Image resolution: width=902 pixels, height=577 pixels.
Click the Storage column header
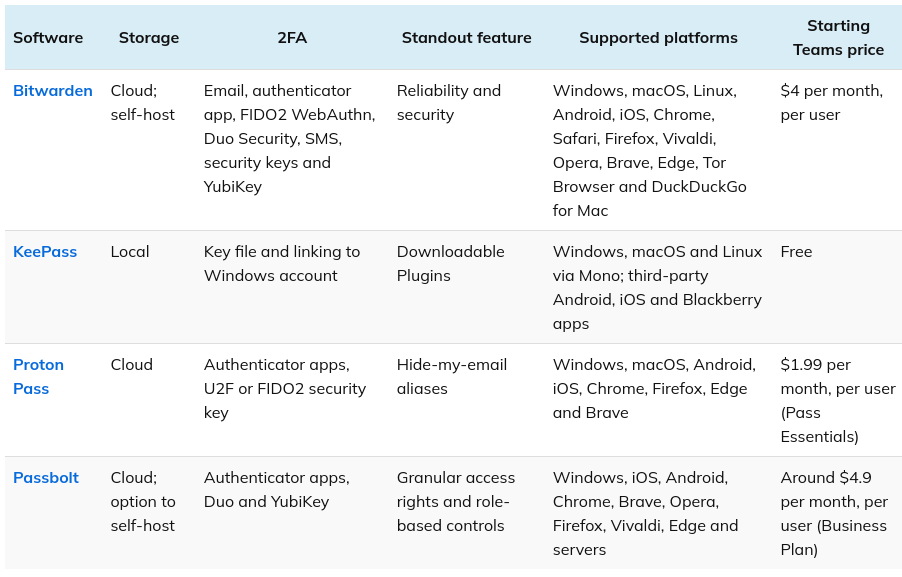[148, 38]
